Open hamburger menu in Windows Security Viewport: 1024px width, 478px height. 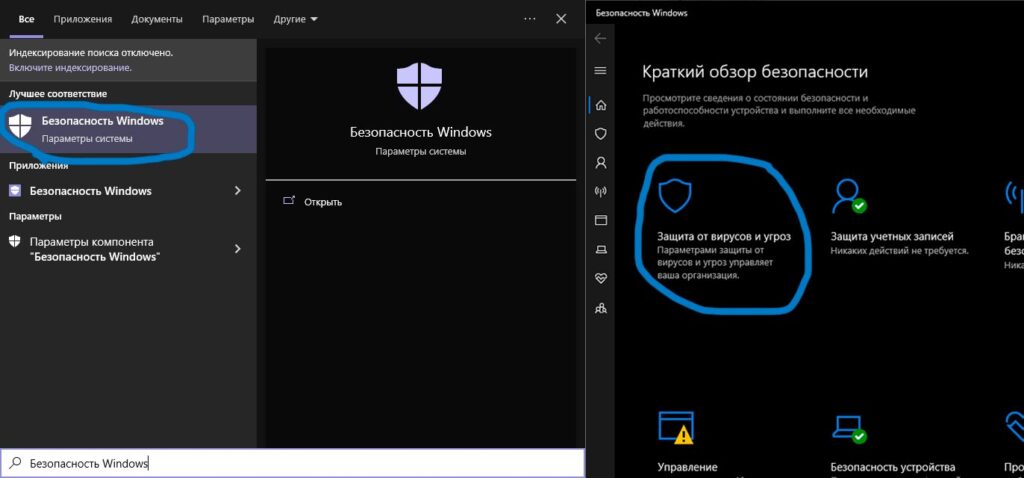pyautogui.click(x=601, y=71)
